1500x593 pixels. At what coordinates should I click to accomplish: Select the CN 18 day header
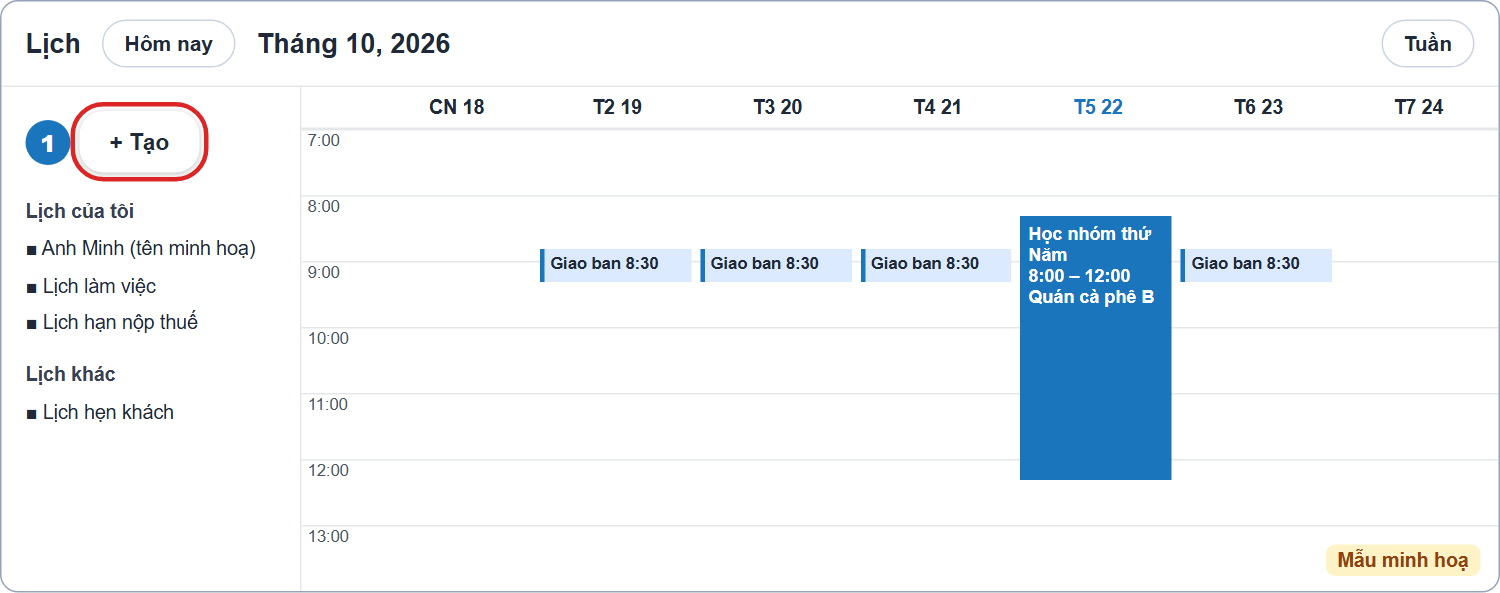point(457,107)
